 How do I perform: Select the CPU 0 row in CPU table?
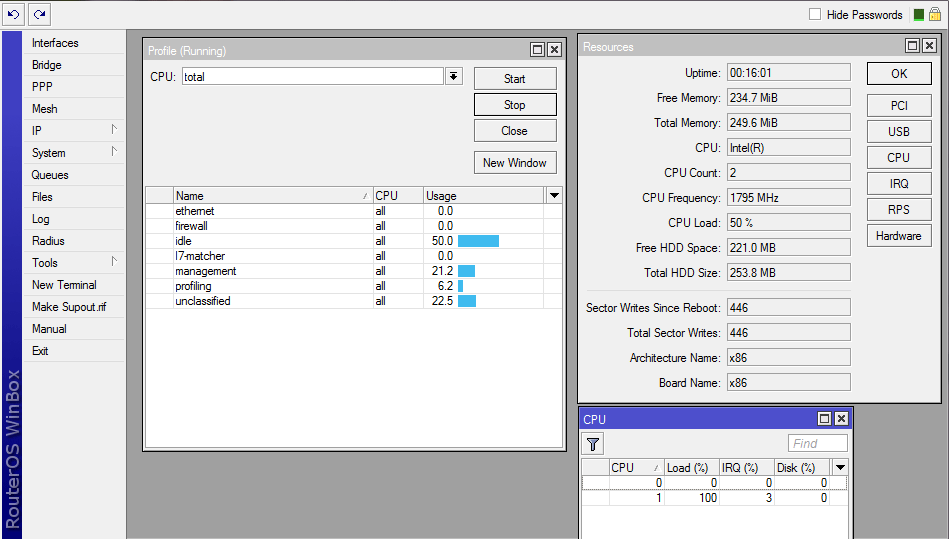(714, 483)
